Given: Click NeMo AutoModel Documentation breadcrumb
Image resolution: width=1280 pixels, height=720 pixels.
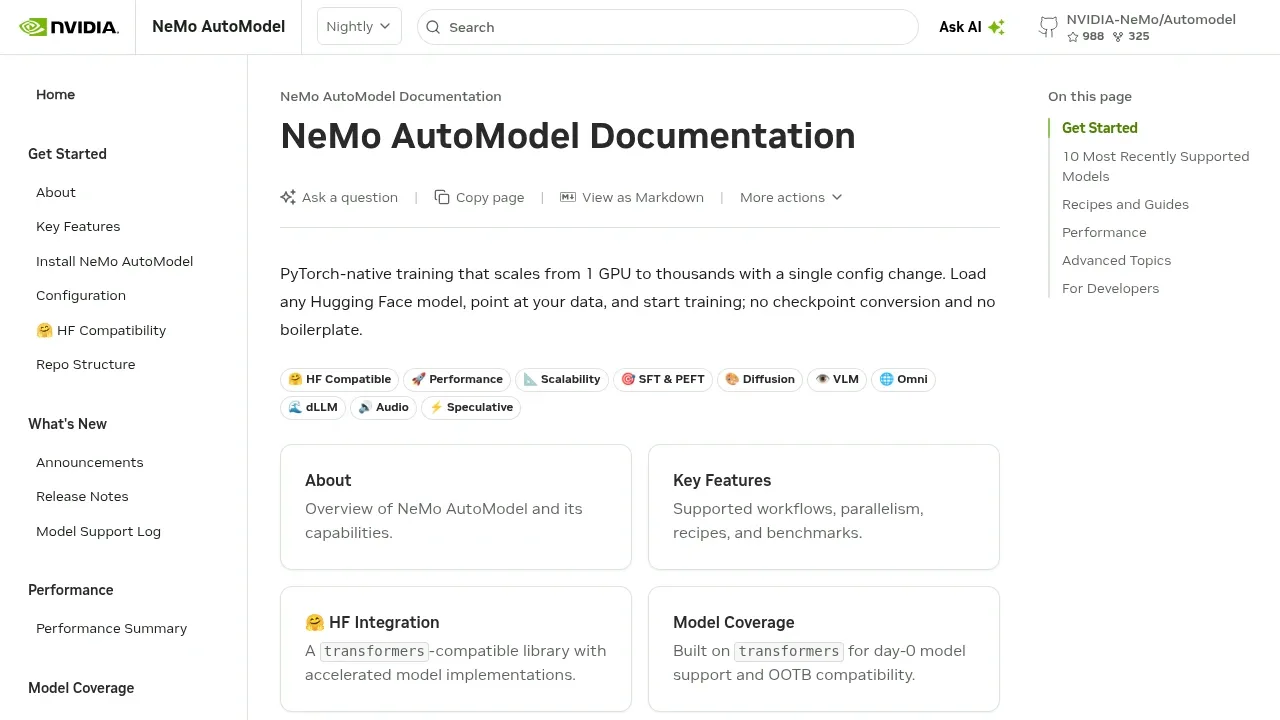Looking at the screenshot, I should pyautogui.click(x=391, y=96).
